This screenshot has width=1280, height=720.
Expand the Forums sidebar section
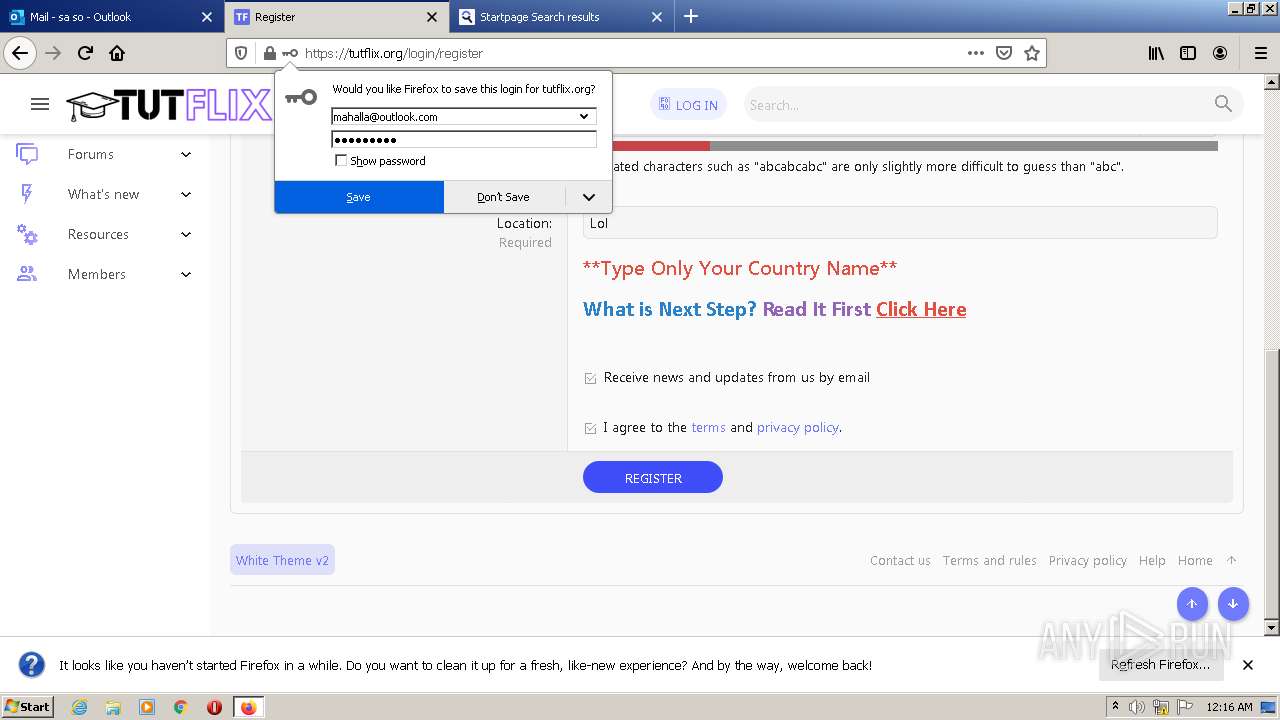(x=186, y=154)
